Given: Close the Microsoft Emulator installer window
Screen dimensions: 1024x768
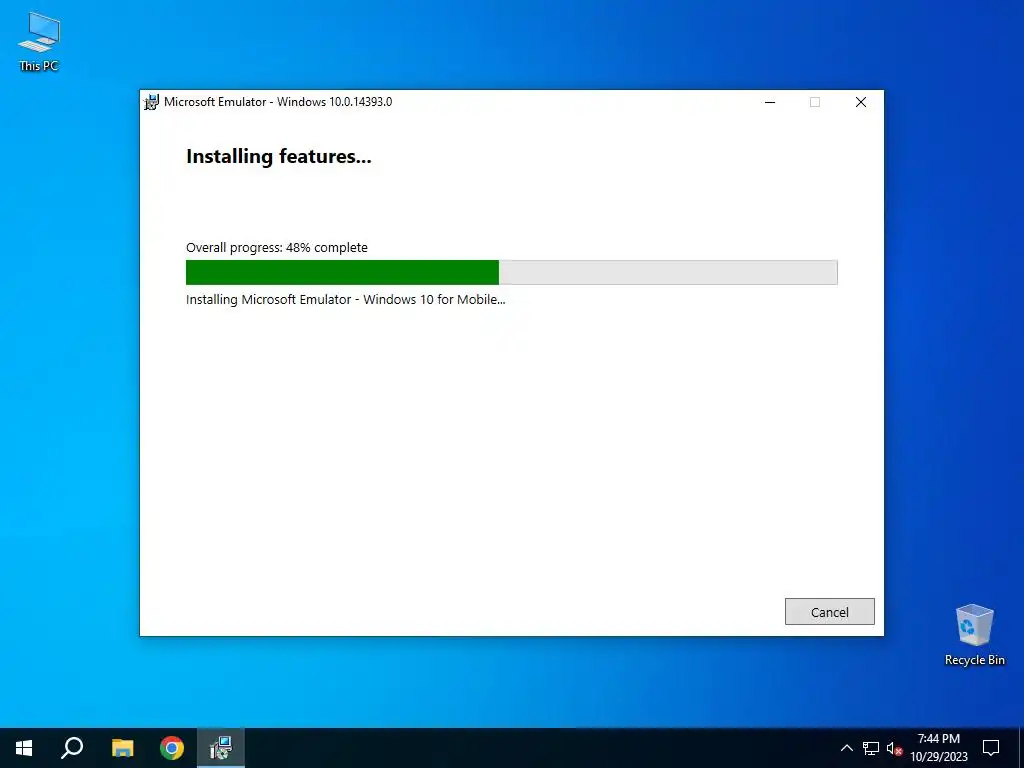Looking at the screenshot, I should (861, 102).
